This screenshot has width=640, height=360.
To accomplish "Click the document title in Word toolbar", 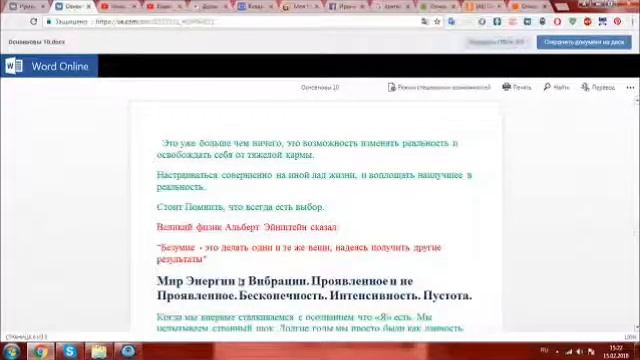I will click(320, 87).
